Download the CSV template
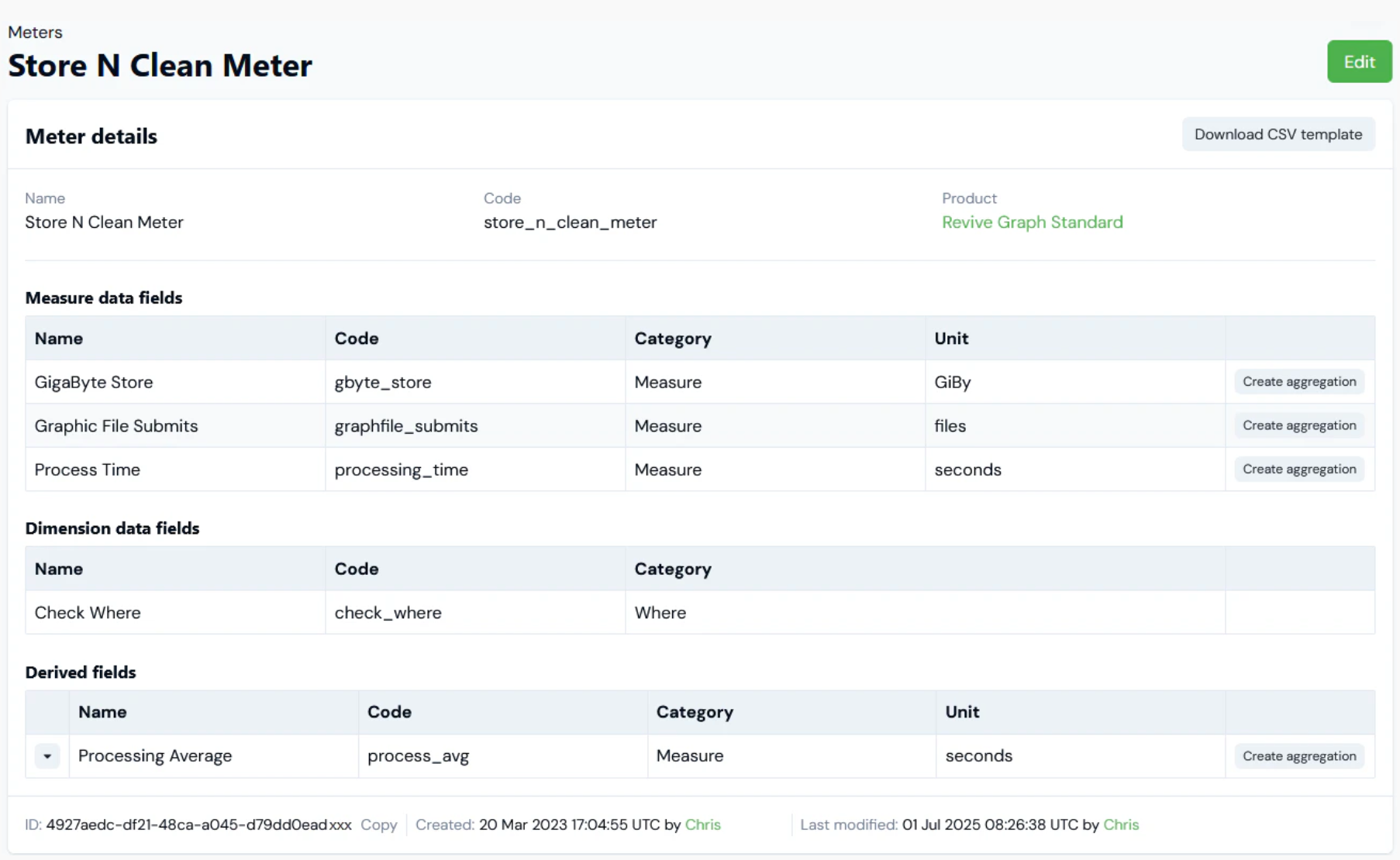The height and width of the screenshot is (860, 1400). click(x=1278, y=135)
